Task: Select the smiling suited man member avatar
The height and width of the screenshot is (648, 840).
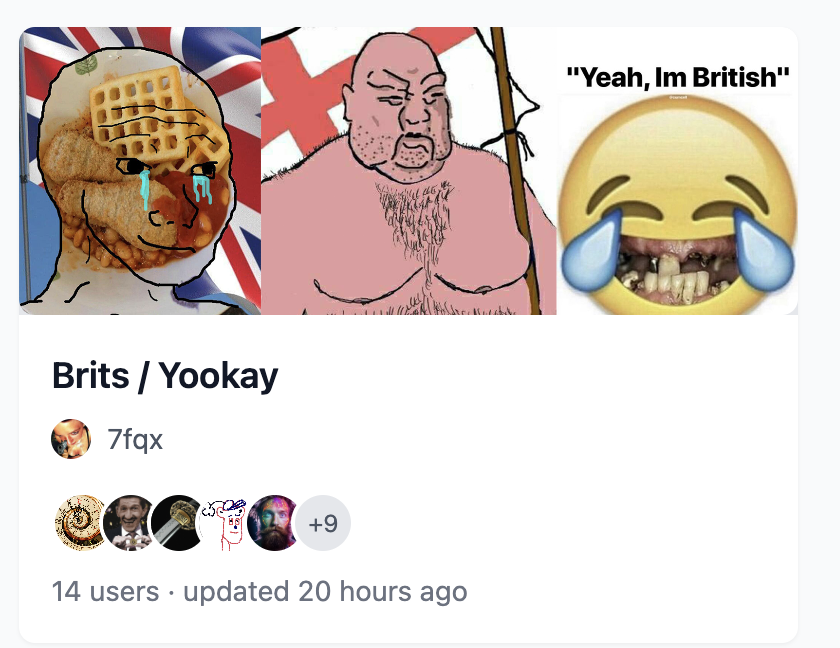Action: coord(129,523)
